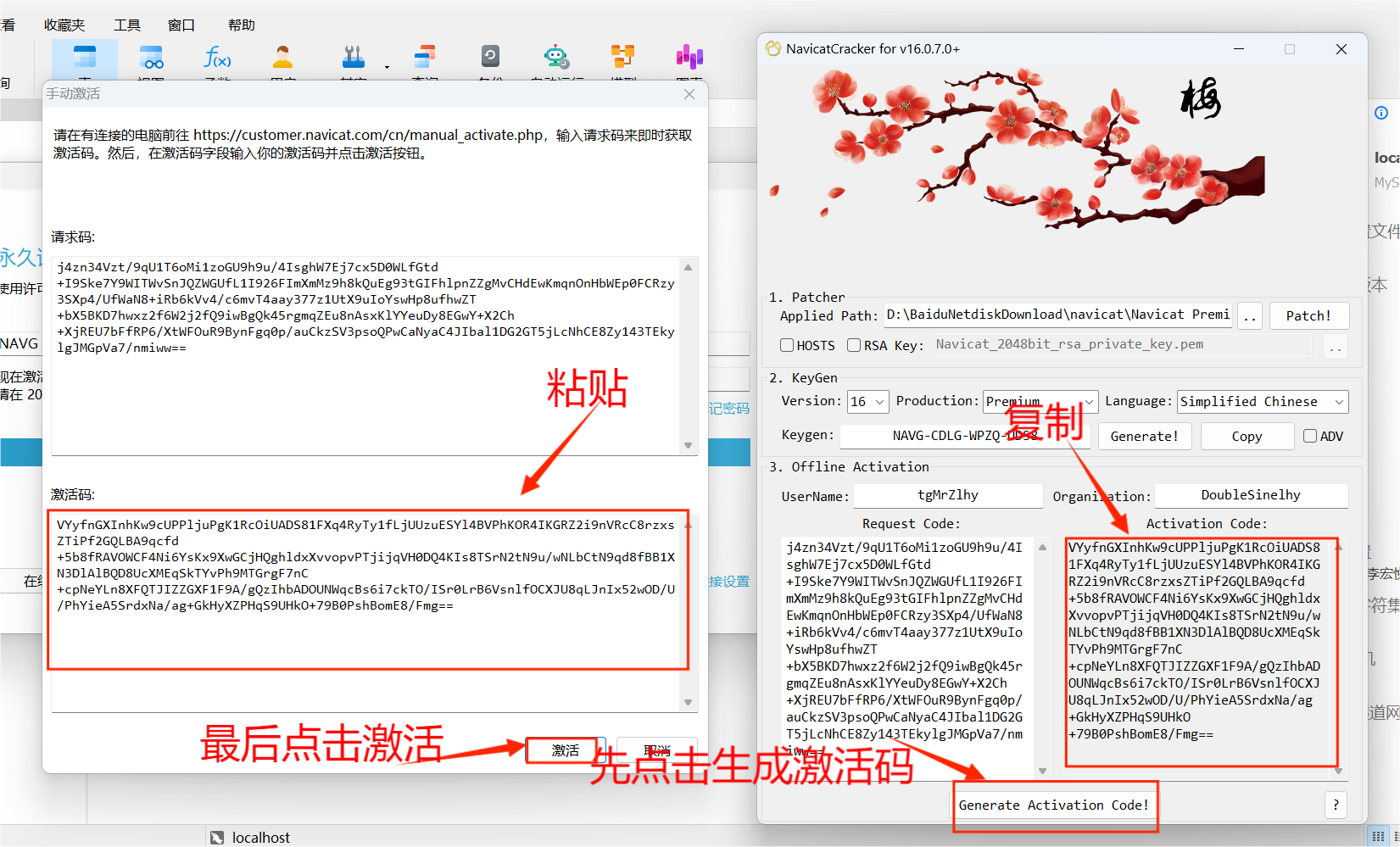This screenshot has width=1400, height=847.
Task: Toggle the HOSTS checkbox
Action: [787, 345]
